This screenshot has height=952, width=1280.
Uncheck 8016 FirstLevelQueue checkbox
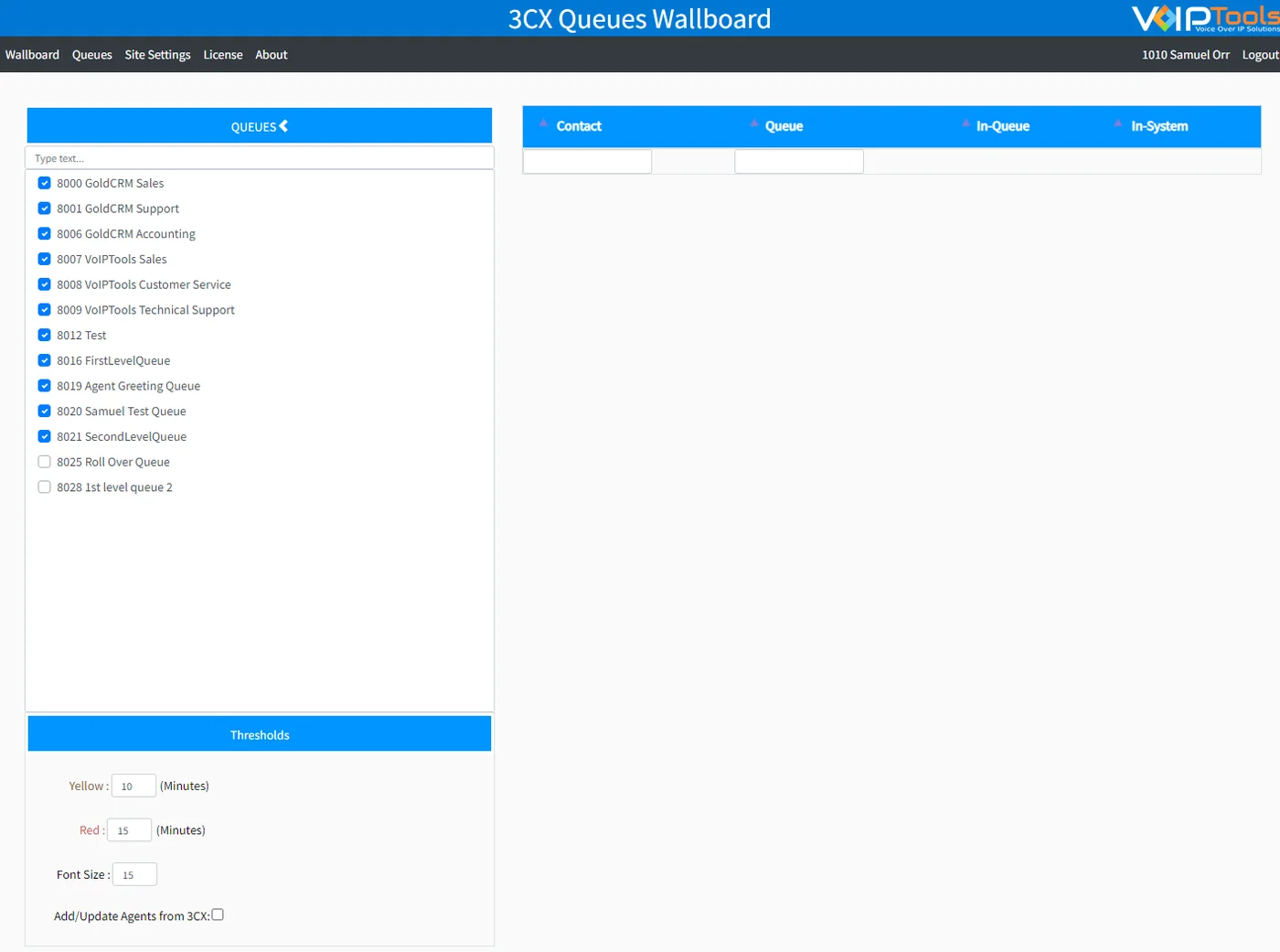[x=44, y=360]
